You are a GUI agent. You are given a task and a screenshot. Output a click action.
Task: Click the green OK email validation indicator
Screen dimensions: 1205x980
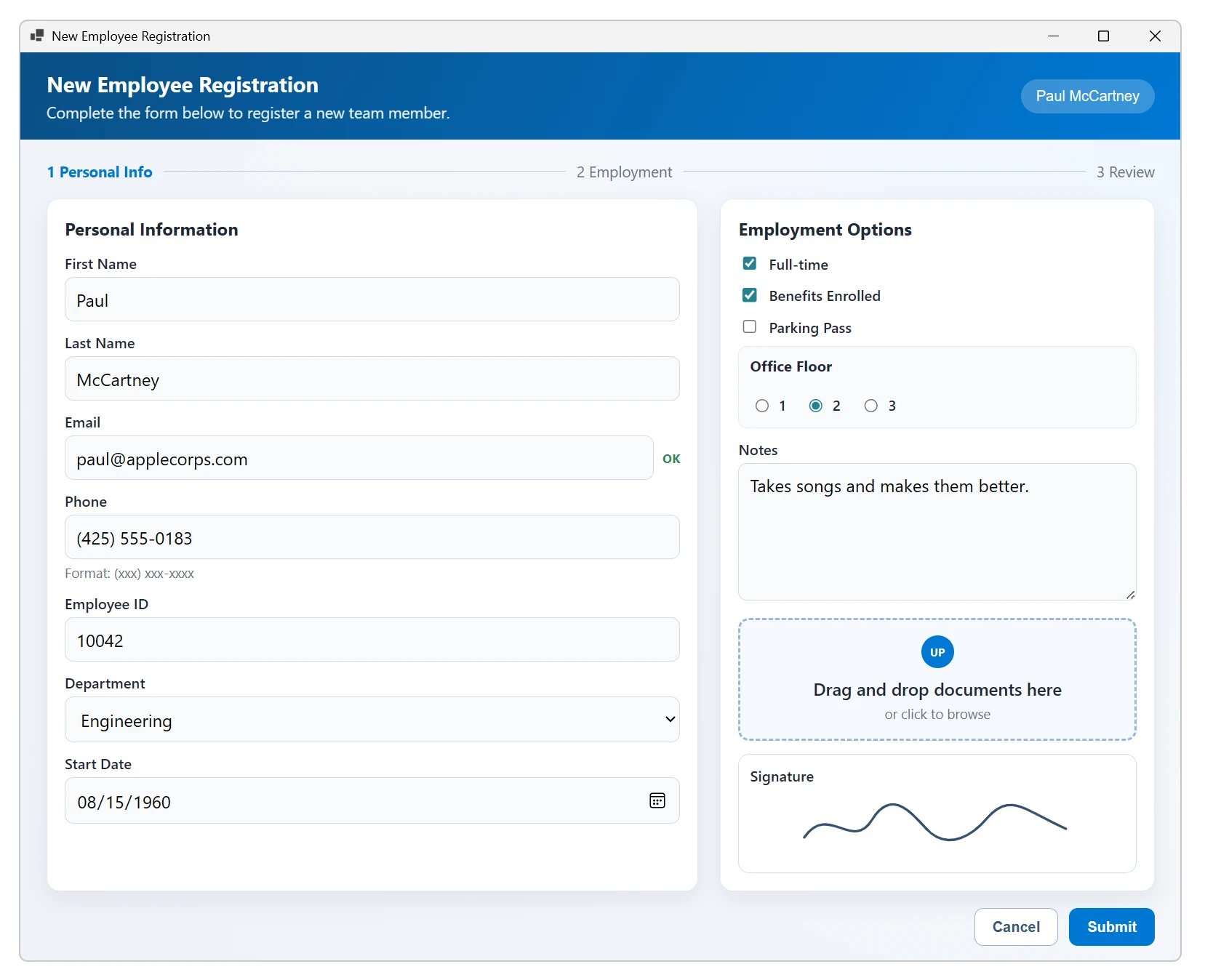pyautogui.click(x=670, y=459)
